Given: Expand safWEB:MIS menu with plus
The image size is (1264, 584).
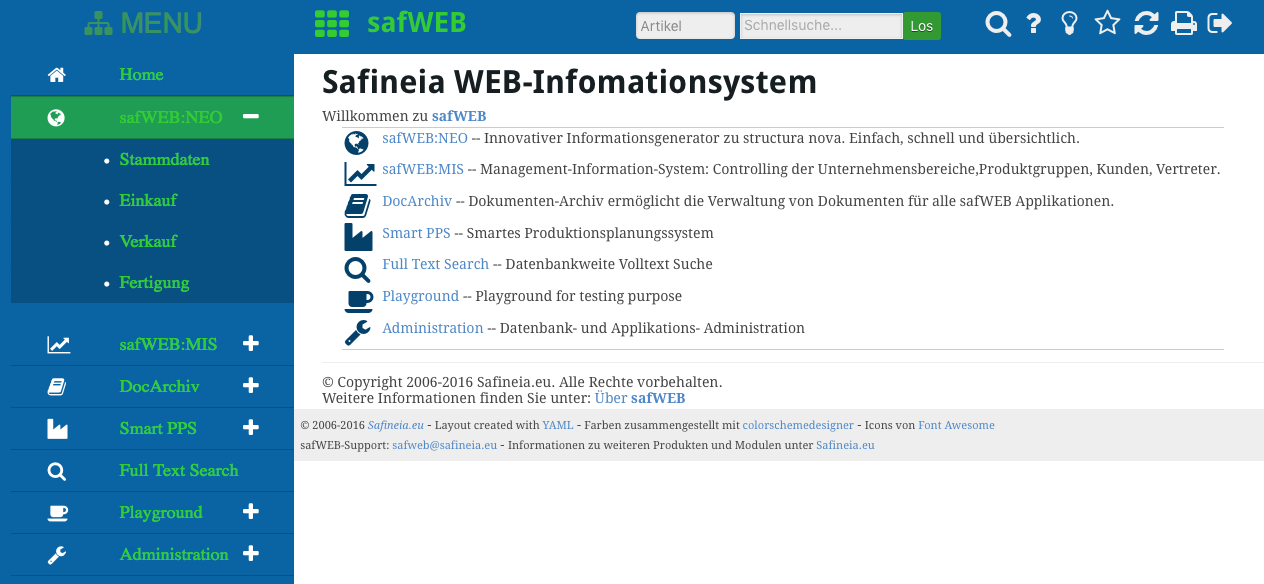Looking at the screenshot, I should click(251, 344).
